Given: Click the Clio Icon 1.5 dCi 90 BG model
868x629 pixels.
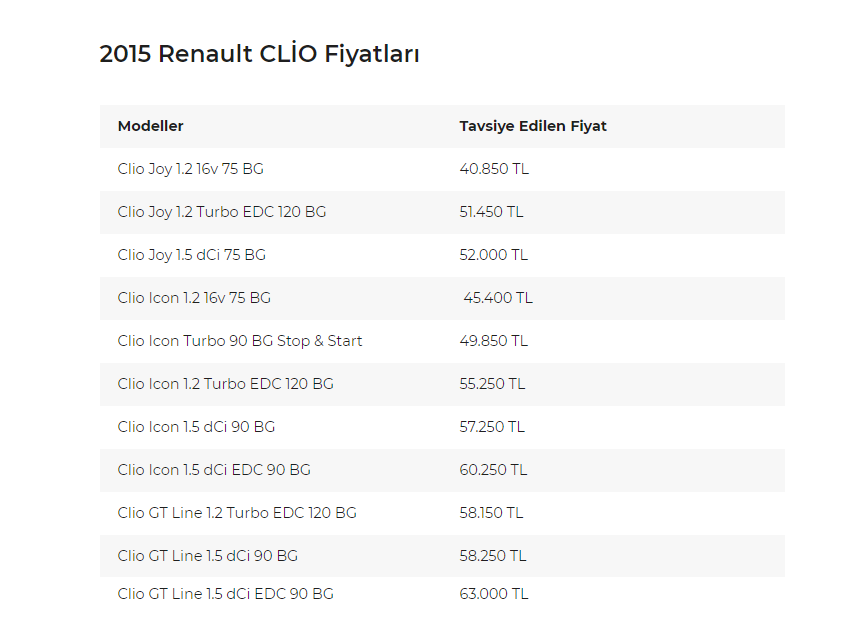Looking at the screenshot, I should (196, 427).
